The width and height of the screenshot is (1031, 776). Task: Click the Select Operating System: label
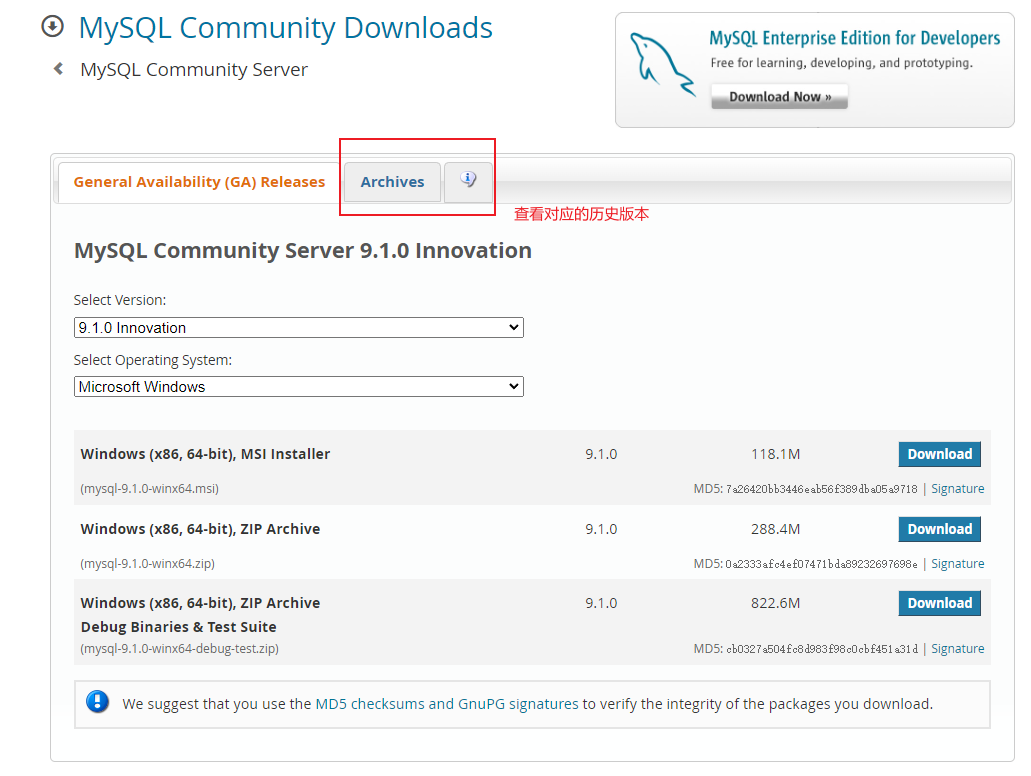(153, 360)
